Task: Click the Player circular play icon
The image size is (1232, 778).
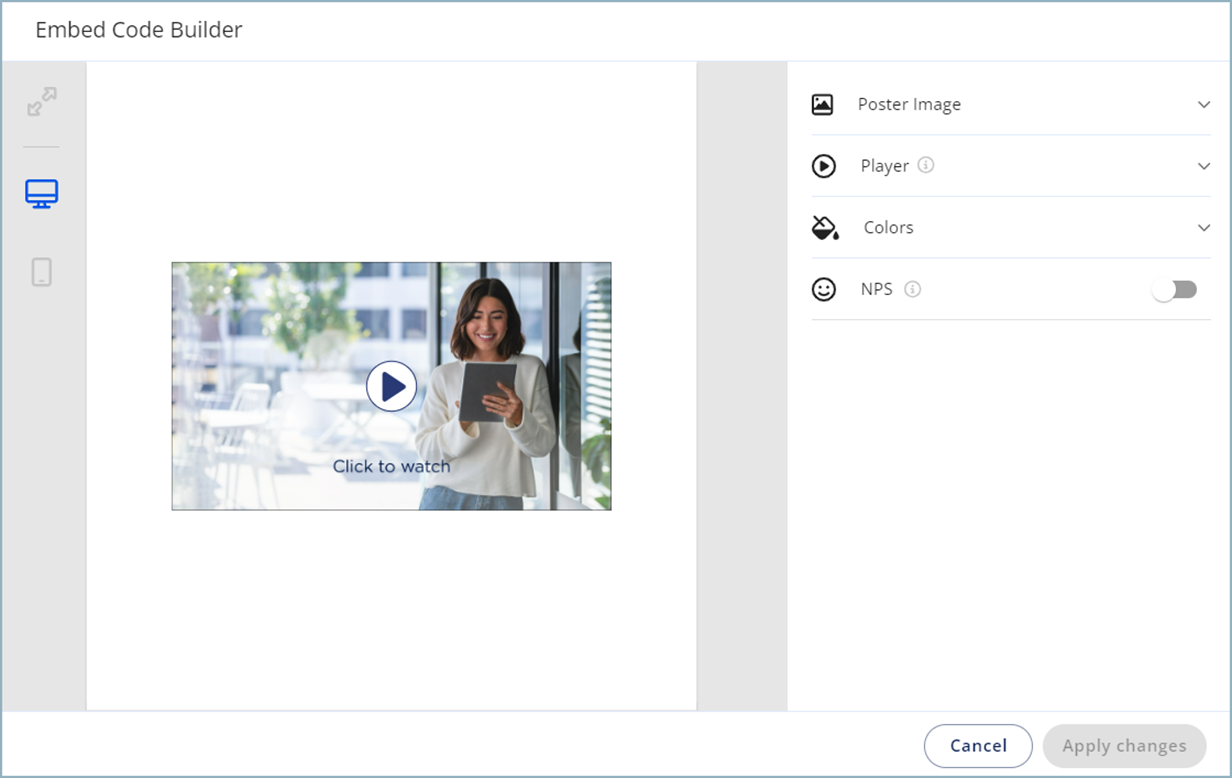Action: (823, 166)
